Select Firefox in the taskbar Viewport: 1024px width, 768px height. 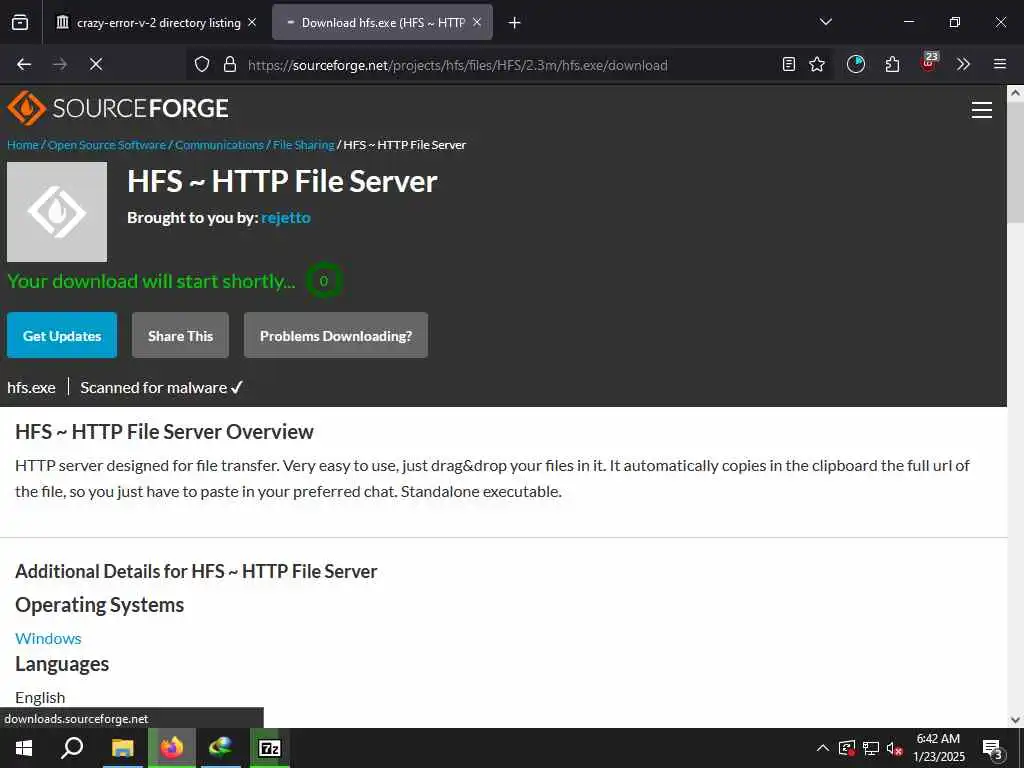[x=172, y=748]
